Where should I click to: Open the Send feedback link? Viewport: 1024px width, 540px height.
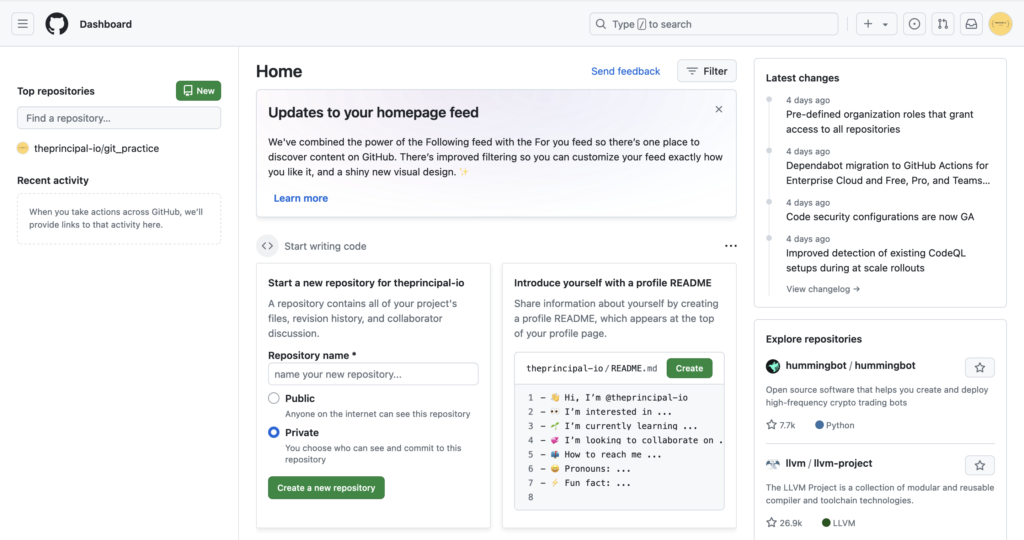coord(626,71)
